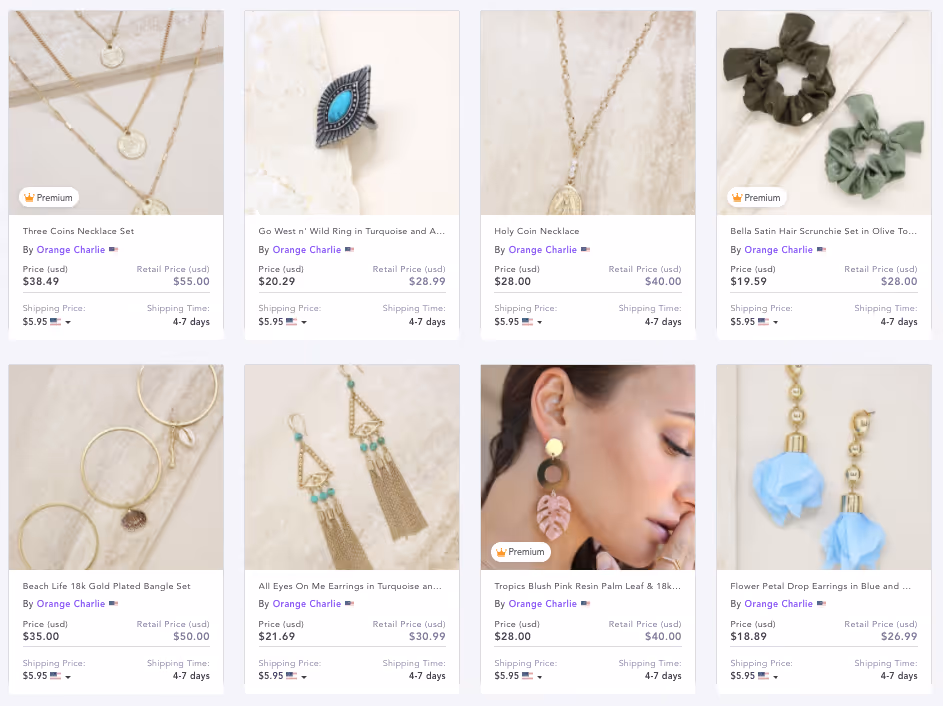The height and width of the screenshot is (706, 943).
Task: Expand shipping dropdown for Bella Satin Scrunchie Set
Action: [x=775, y=322]
